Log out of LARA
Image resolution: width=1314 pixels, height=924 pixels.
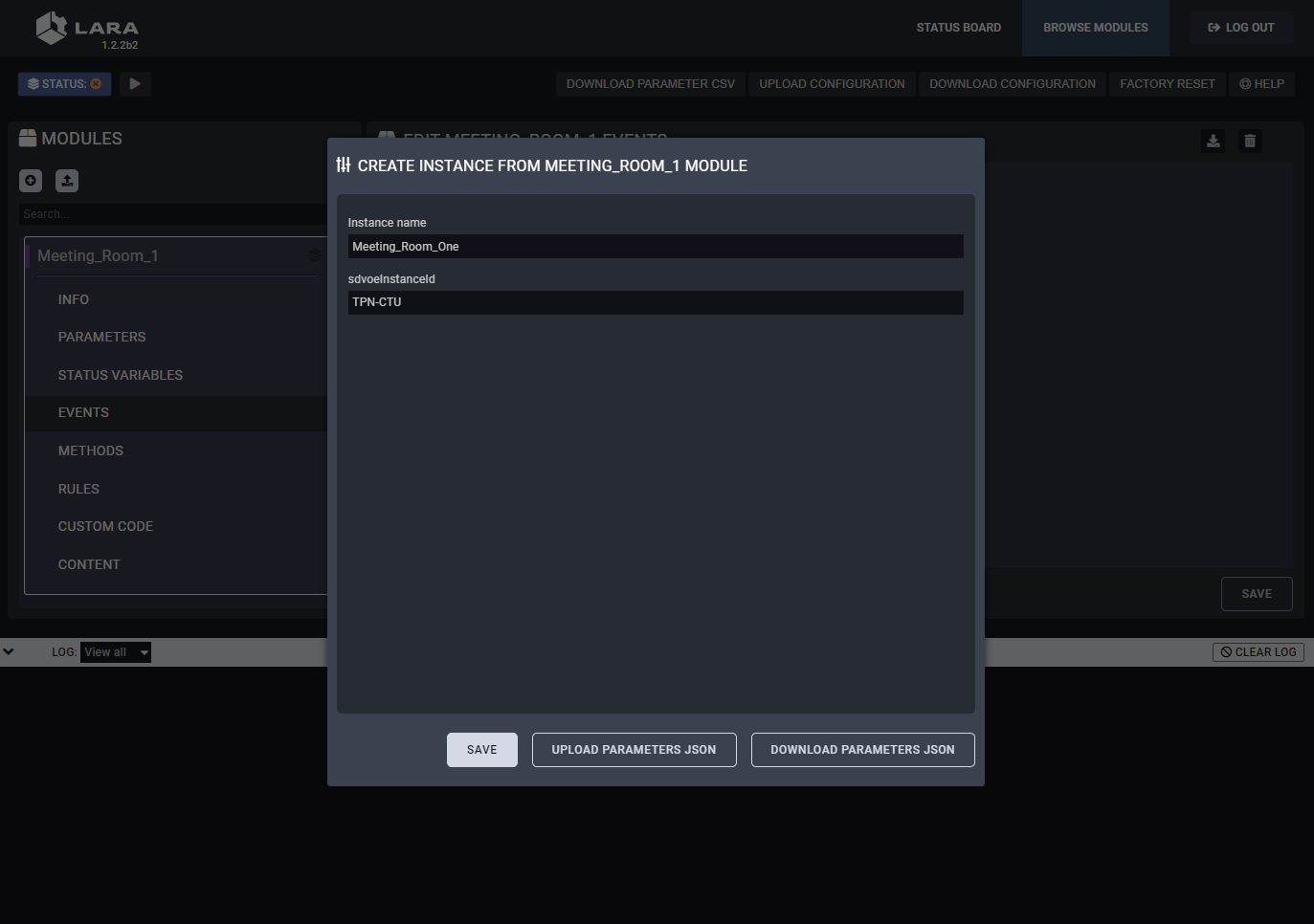[1240, 28]
